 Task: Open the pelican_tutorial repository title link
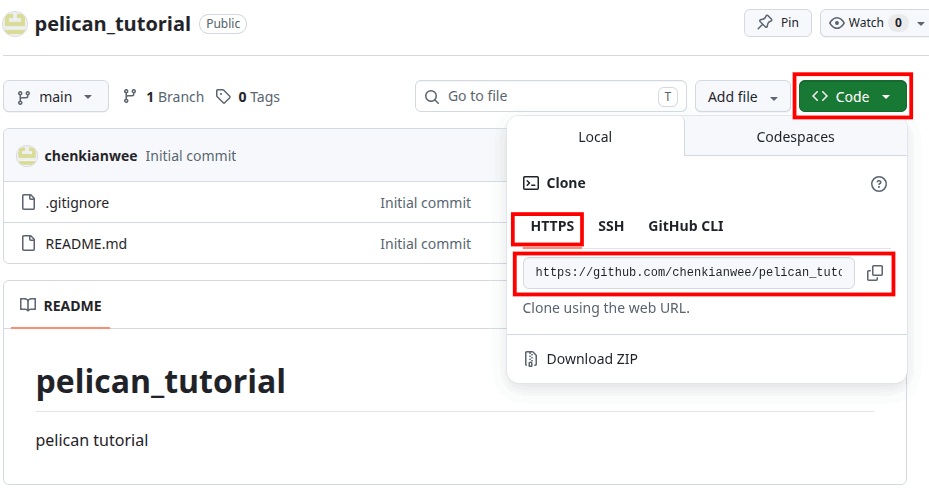113,24
